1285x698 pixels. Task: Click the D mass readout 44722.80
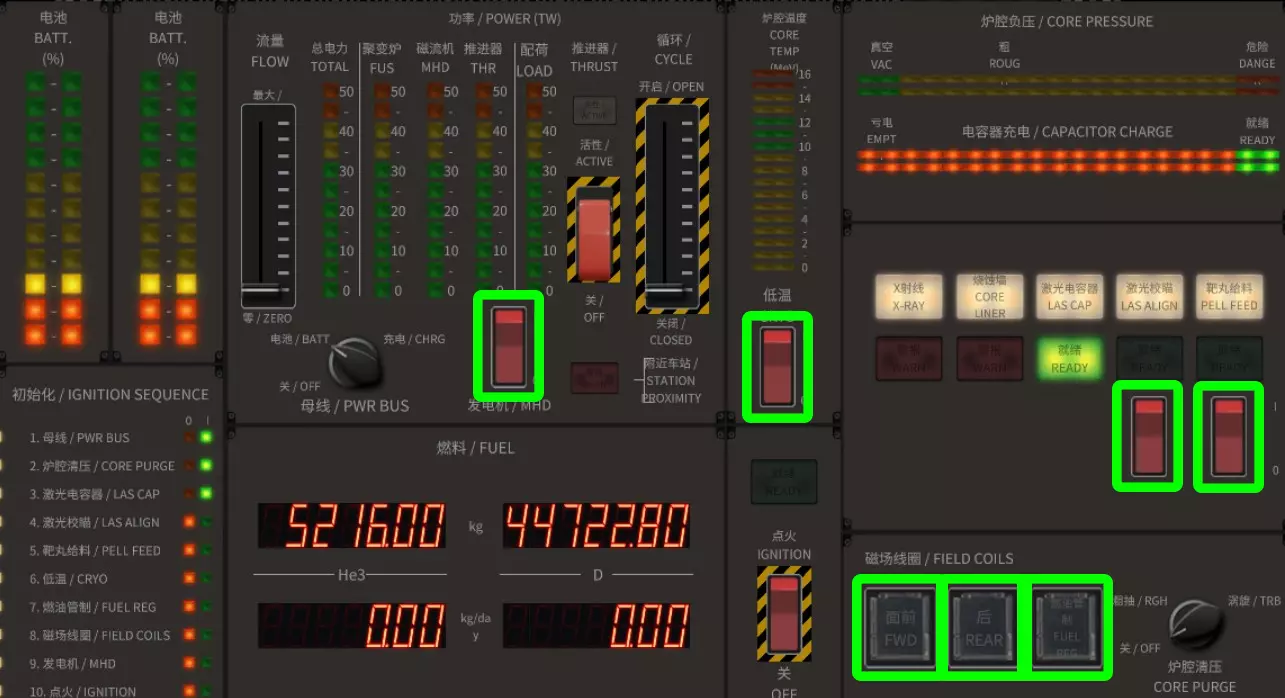point(597,525)
